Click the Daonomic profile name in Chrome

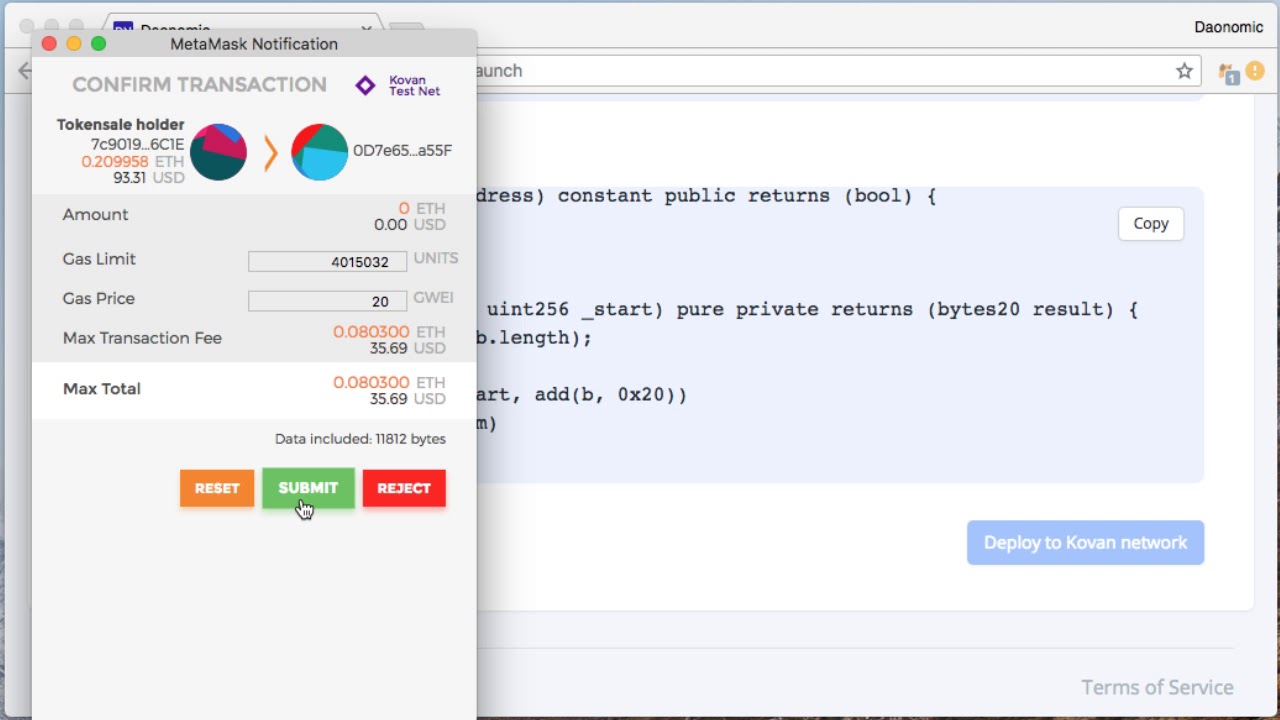pos(1229,27)
